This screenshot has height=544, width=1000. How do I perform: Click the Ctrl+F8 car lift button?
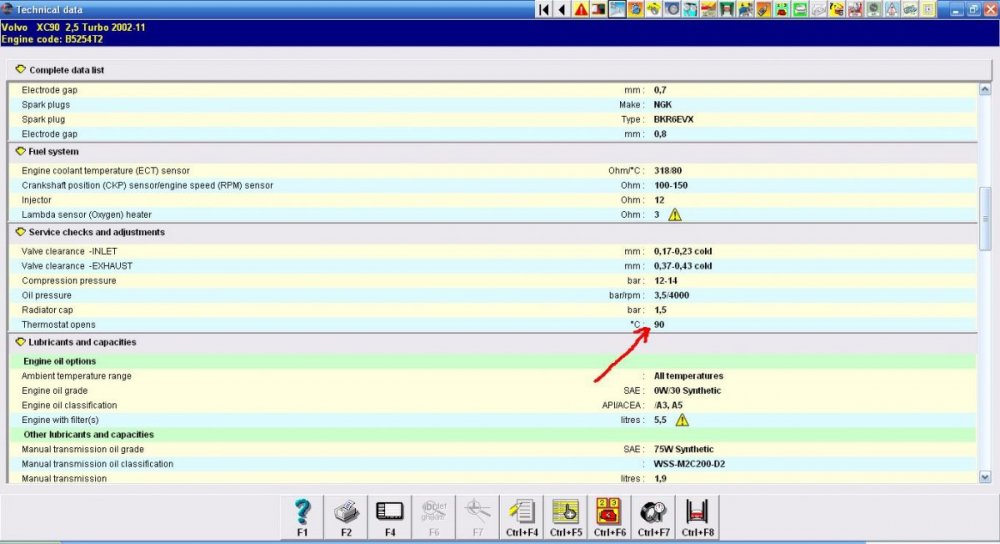coord(698,517)
